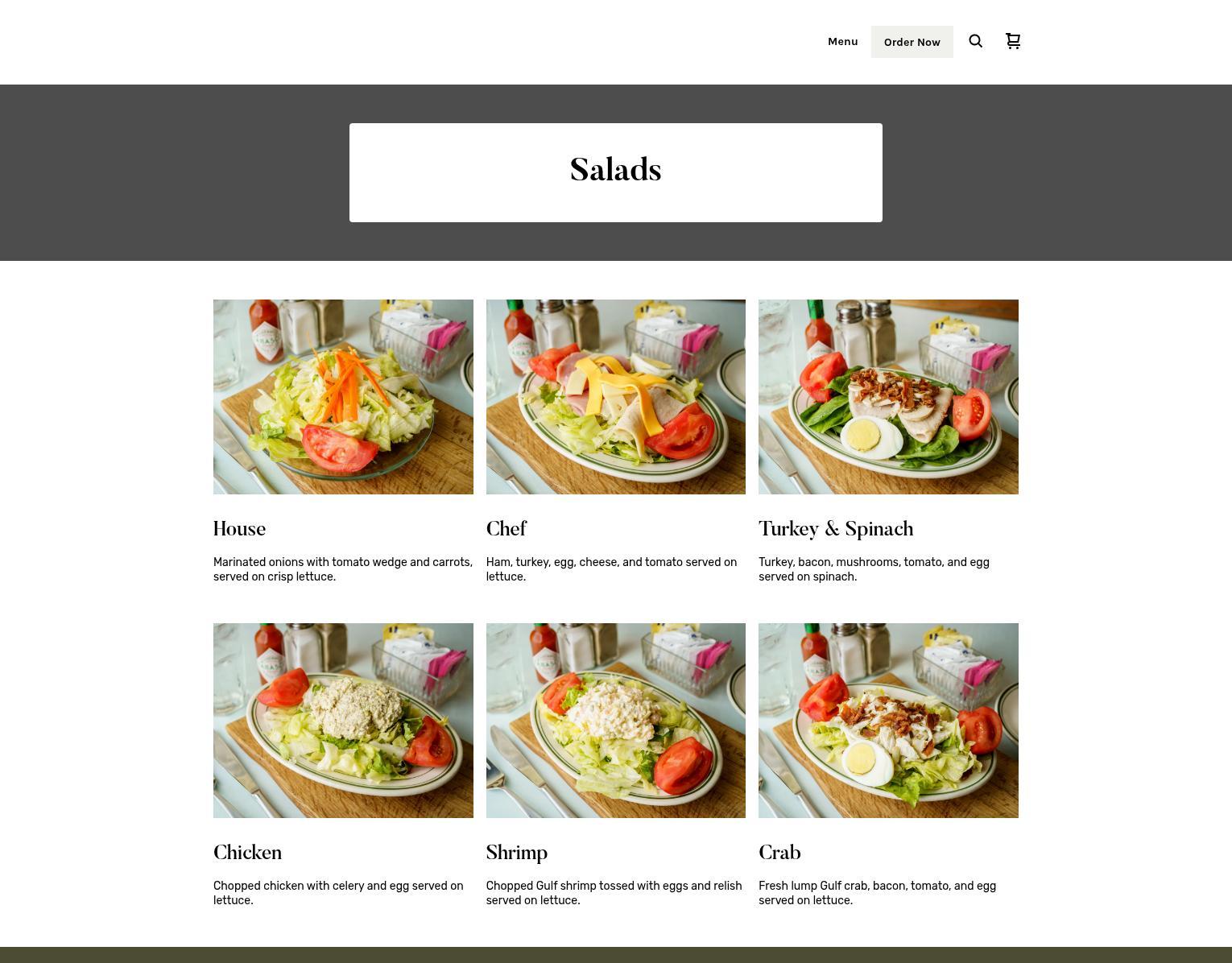Open the Crab salad photo
Screen dimensions: 1232x963
click(x=888, y=721)
